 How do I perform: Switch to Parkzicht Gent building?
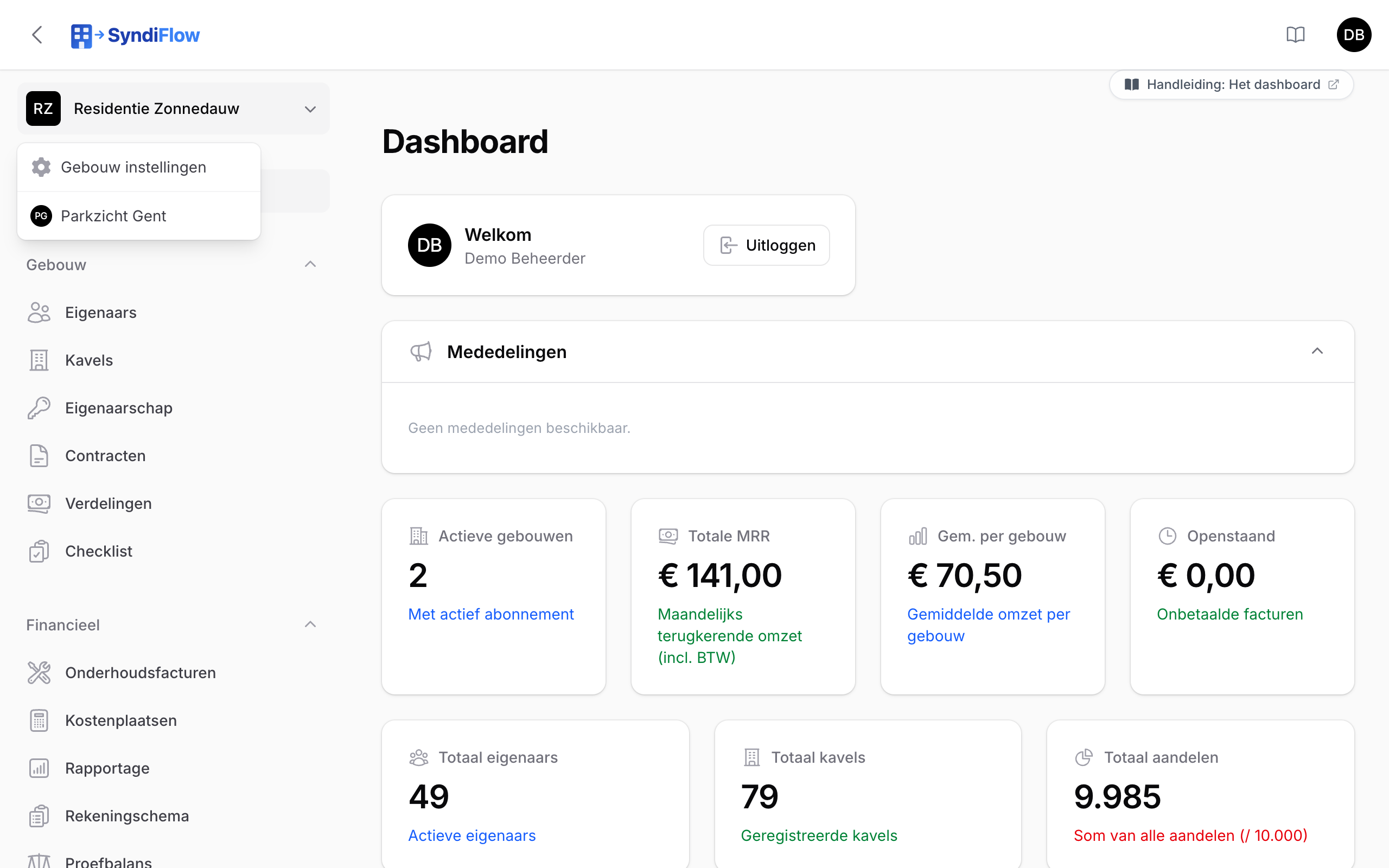point(139,216)
